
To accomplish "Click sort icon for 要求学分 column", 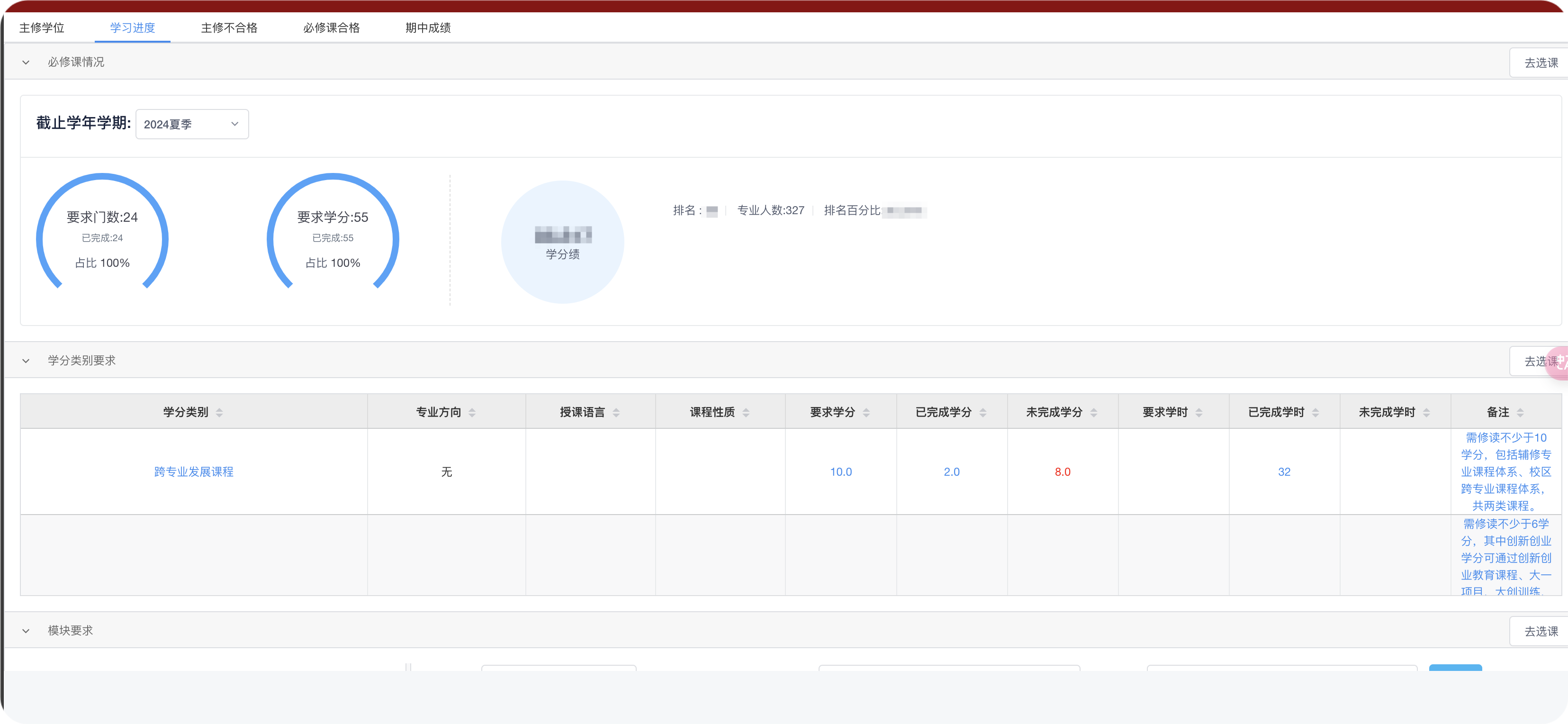I will [866, 413].
